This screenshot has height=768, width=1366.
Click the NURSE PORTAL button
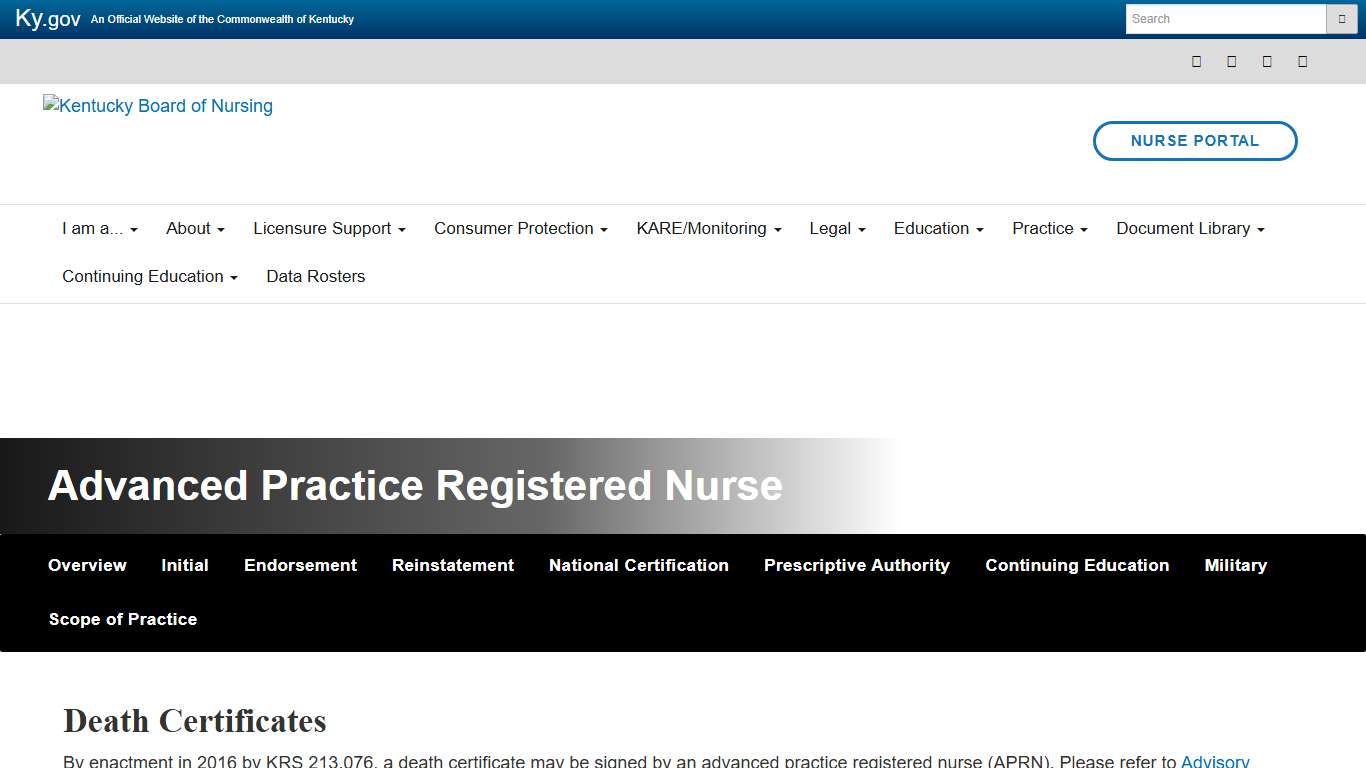(x=1195, y=141)
